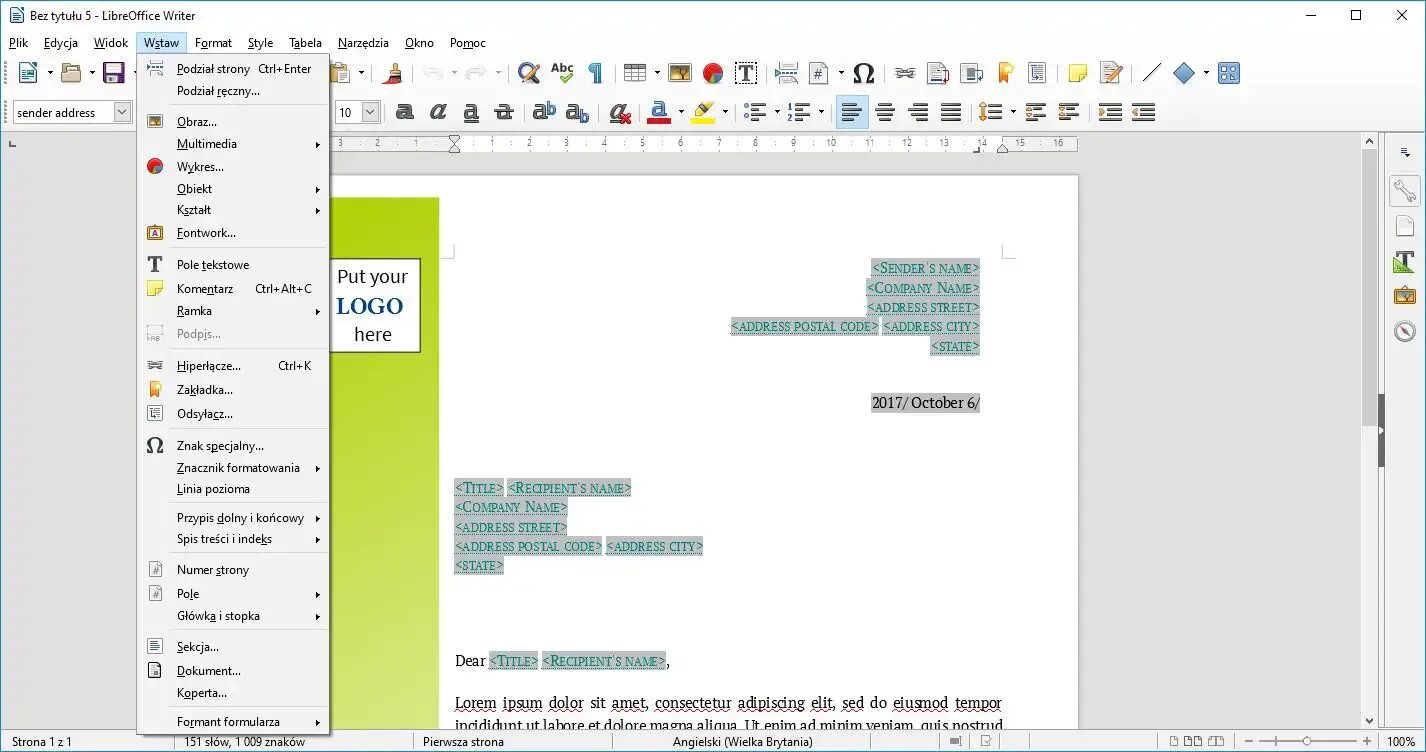The image size is (1426, 752).
Task: Open paragraph style dropdown 'sender address'
Action: coord(122,112)
